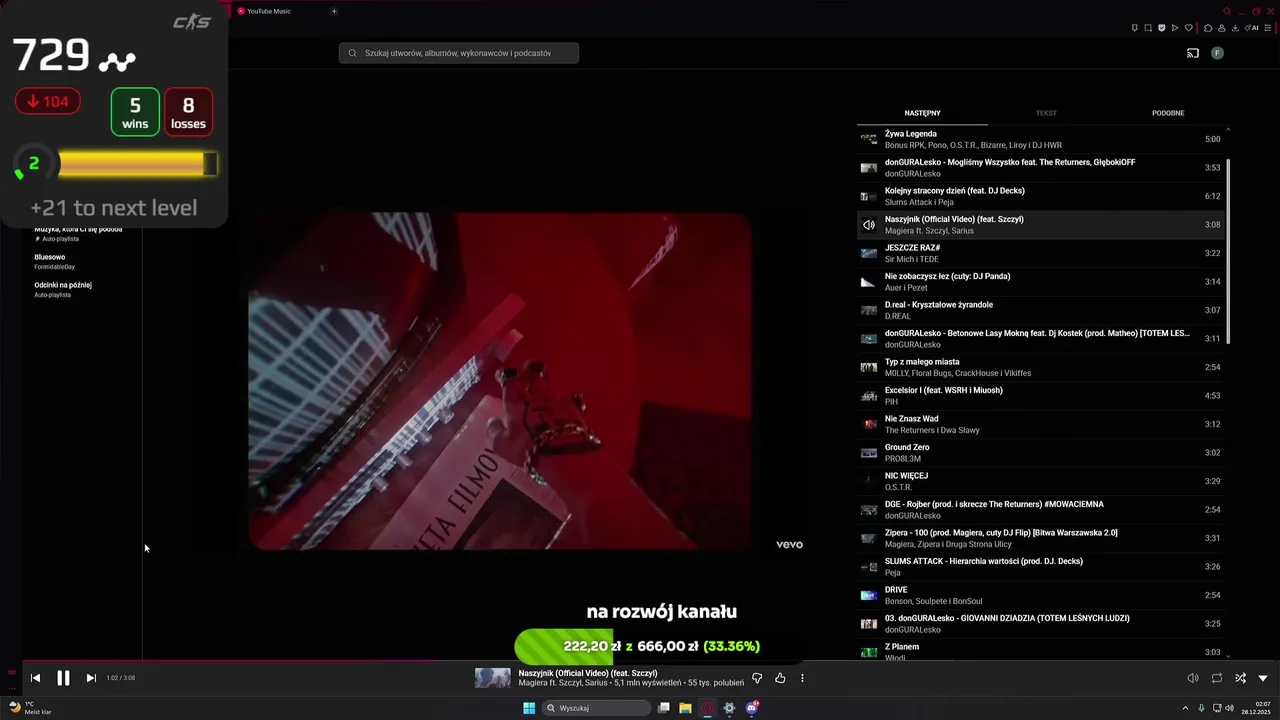Skip to the next track
The image size is (1280, 720).
click(x=91, y=678)
